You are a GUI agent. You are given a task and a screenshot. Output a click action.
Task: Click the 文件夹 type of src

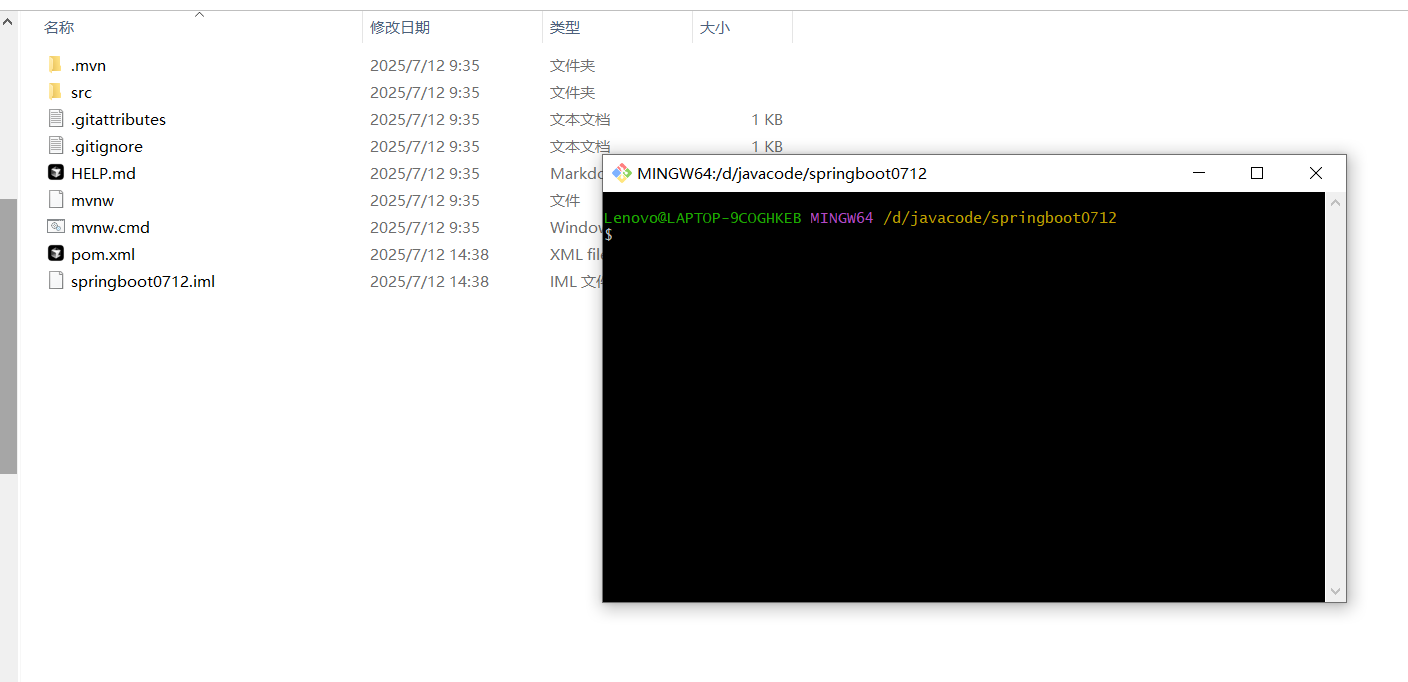(x=572, y=92)
